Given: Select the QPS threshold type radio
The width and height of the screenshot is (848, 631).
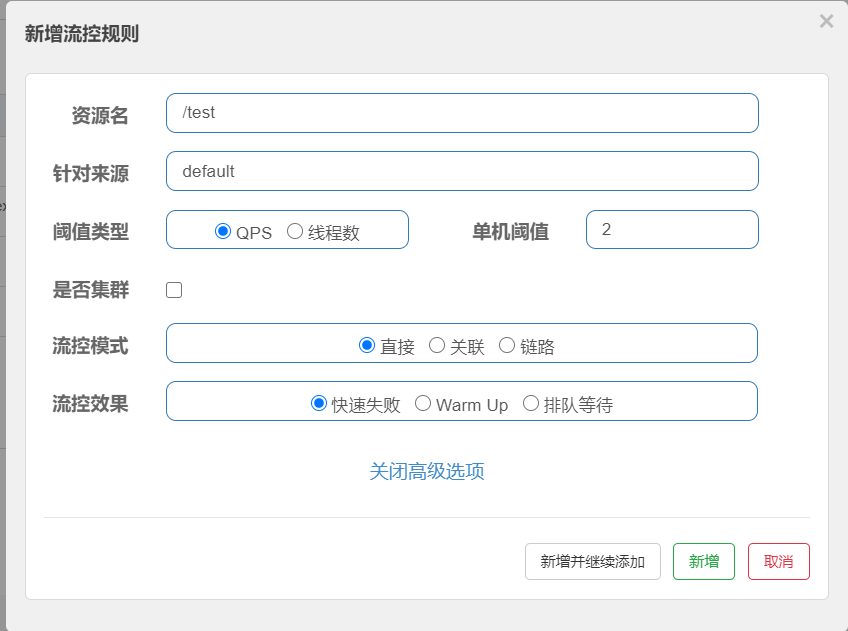Looking at the screenshot, I should (x=223, y=231).
